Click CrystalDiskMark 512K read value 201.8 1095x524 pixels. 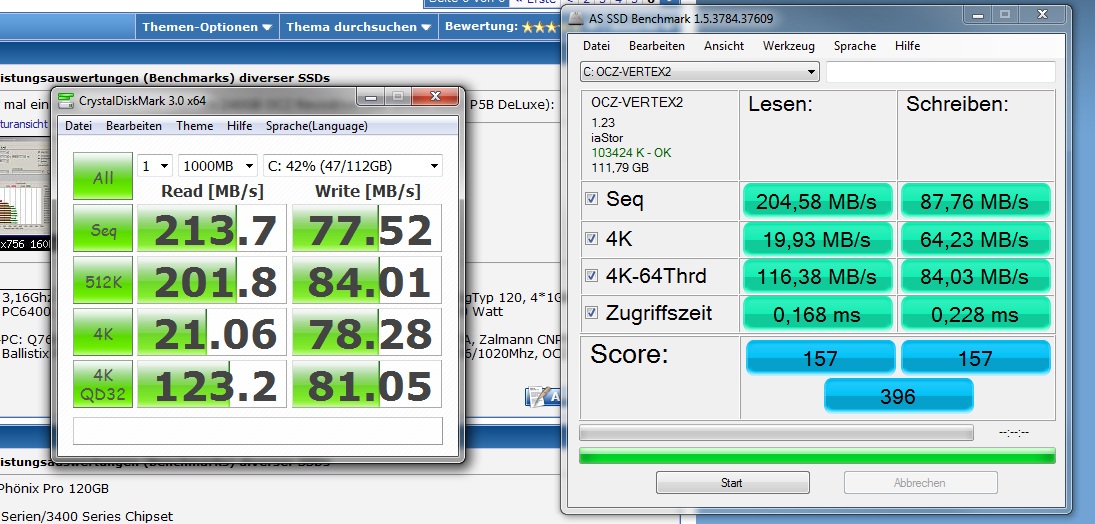tap(212, 280)
